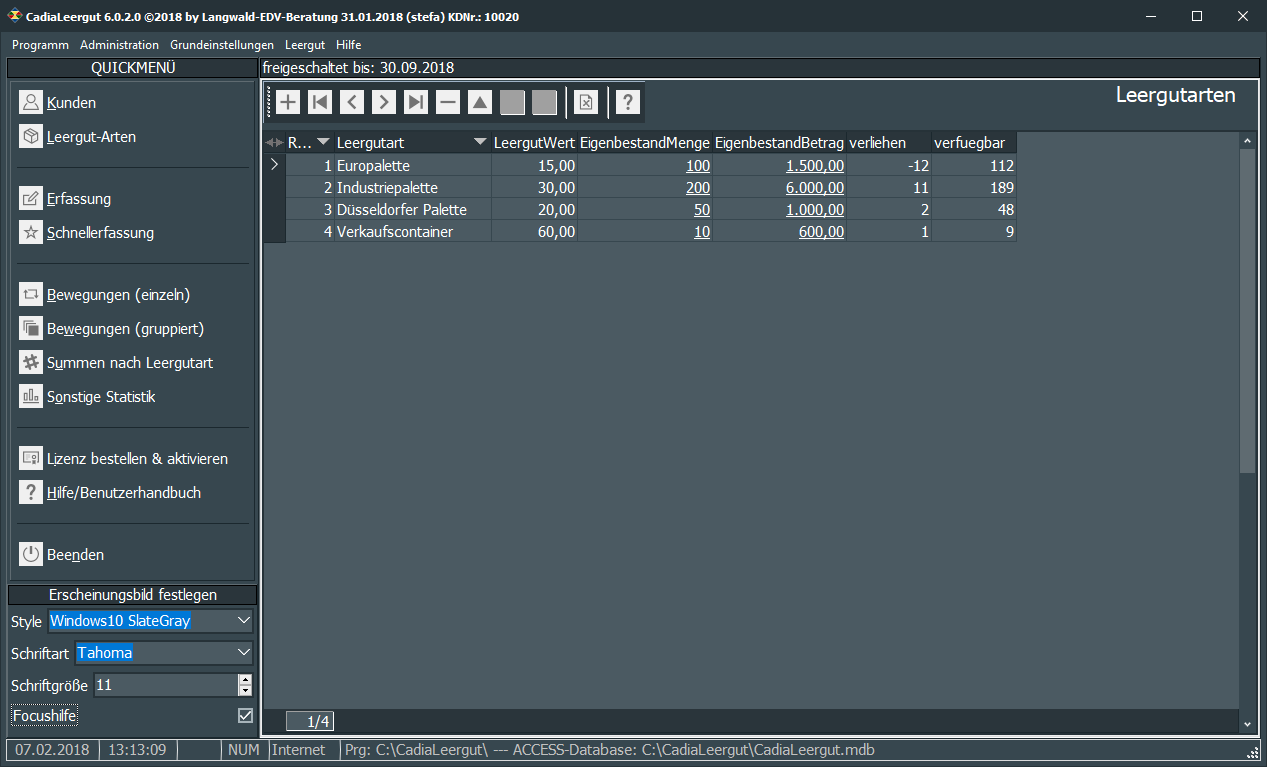Open Schnellerfassung in the quick menu

tap(100, 233)
